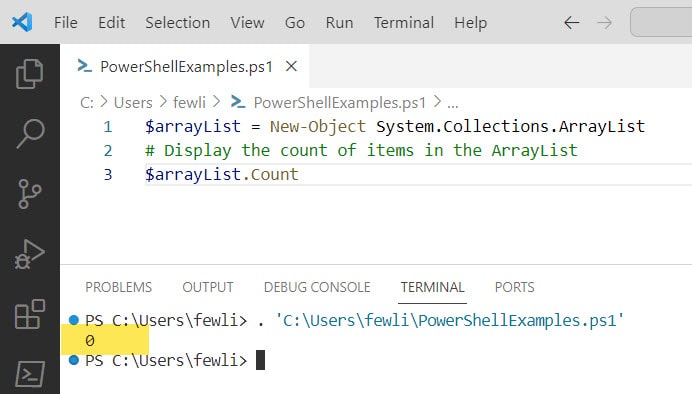
Task: Switch to the PORTS panel tab
Action: point(515,287)
